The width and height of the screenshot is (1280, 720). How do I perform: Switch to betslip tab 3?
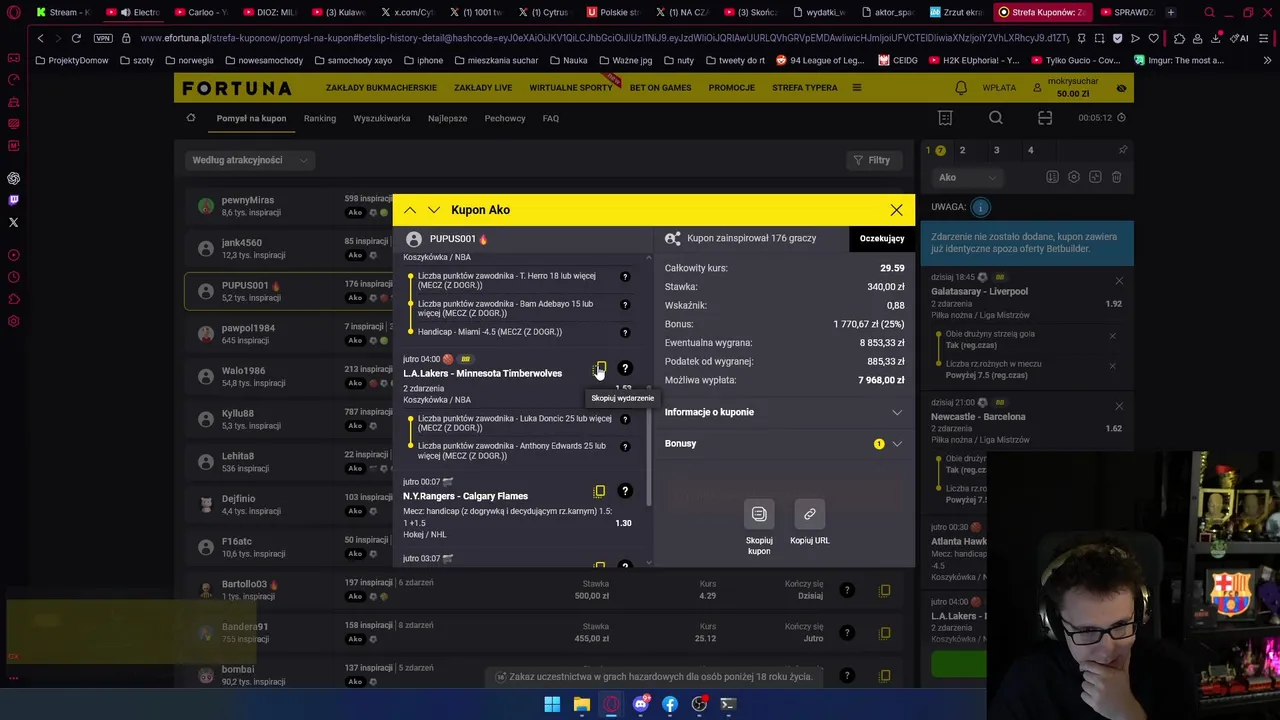point(996,150)
